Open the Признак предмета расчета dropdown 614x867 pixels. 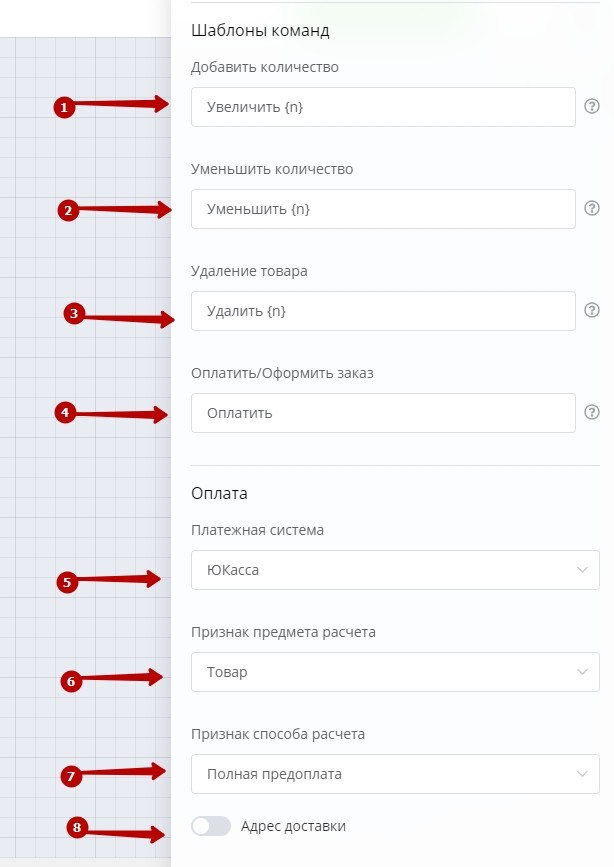pyautogui.click(x=394, y=672)
